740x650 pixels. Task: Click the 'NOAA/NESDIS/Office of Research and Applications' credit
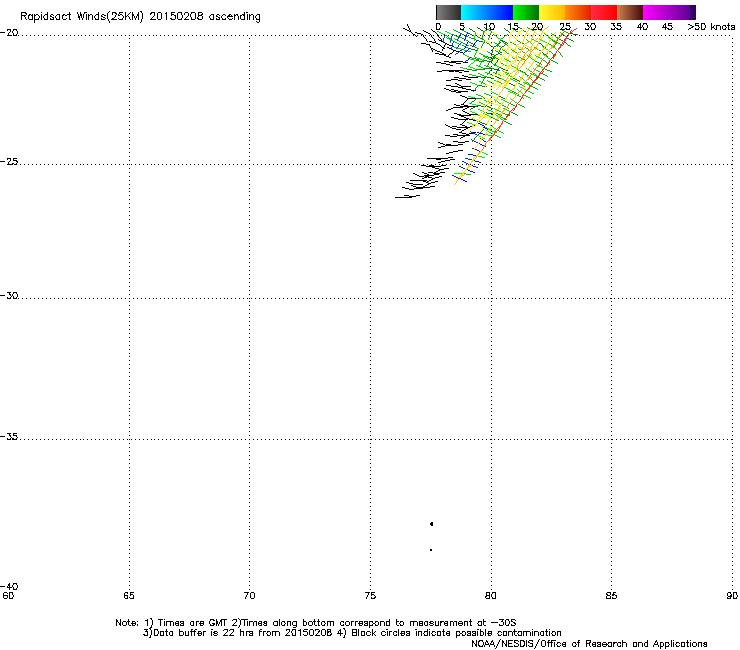click(x=589, y=644)
